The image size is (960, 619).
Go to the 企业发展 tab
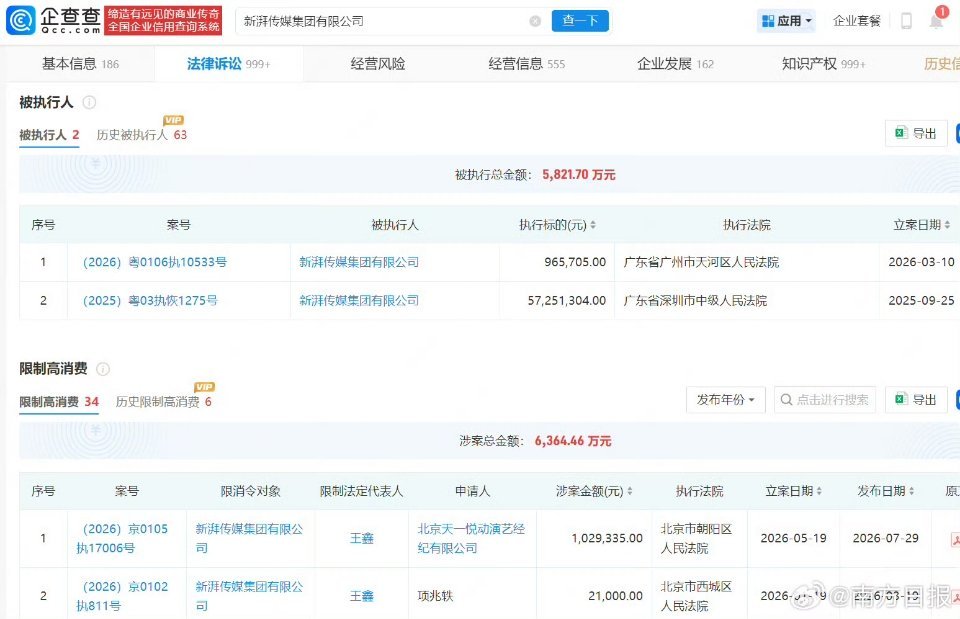(675, 64)
